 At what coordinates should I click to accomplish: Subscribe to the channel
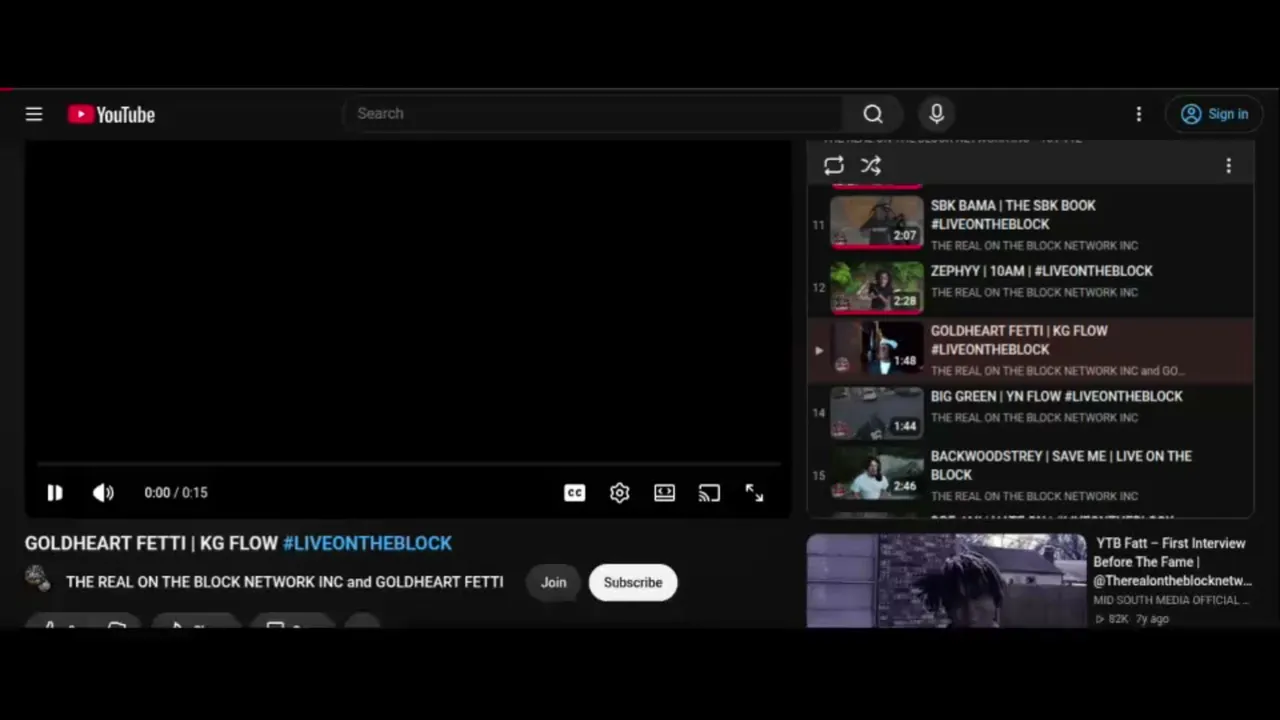coord(633,582)
